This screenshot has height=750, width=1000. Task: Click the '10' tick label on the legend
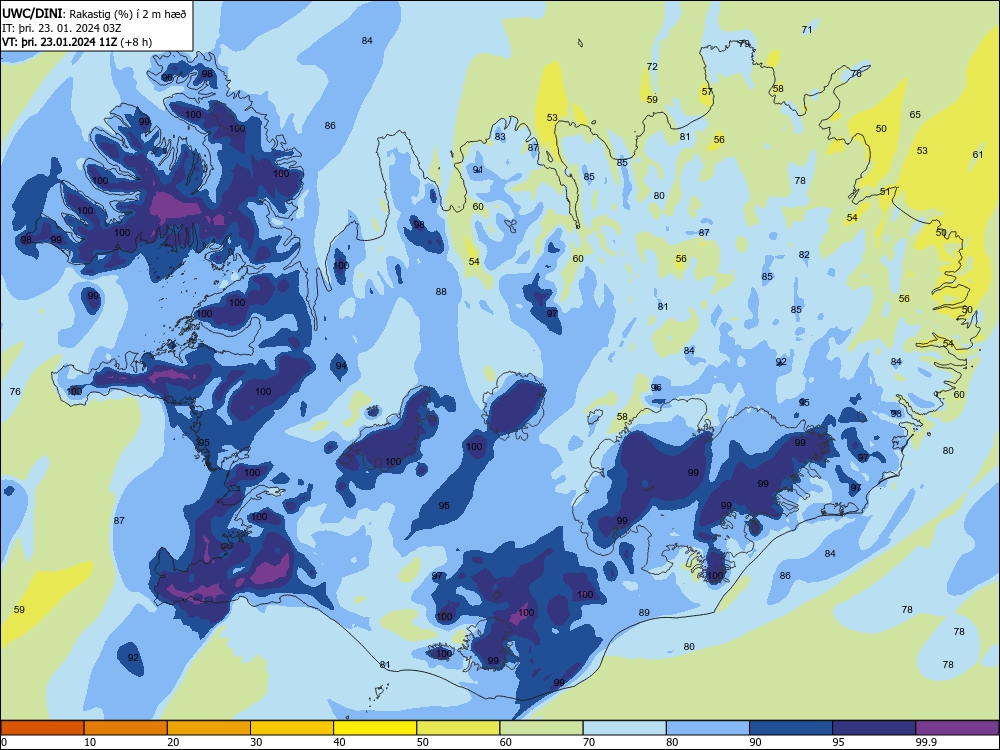coord(90,742)
